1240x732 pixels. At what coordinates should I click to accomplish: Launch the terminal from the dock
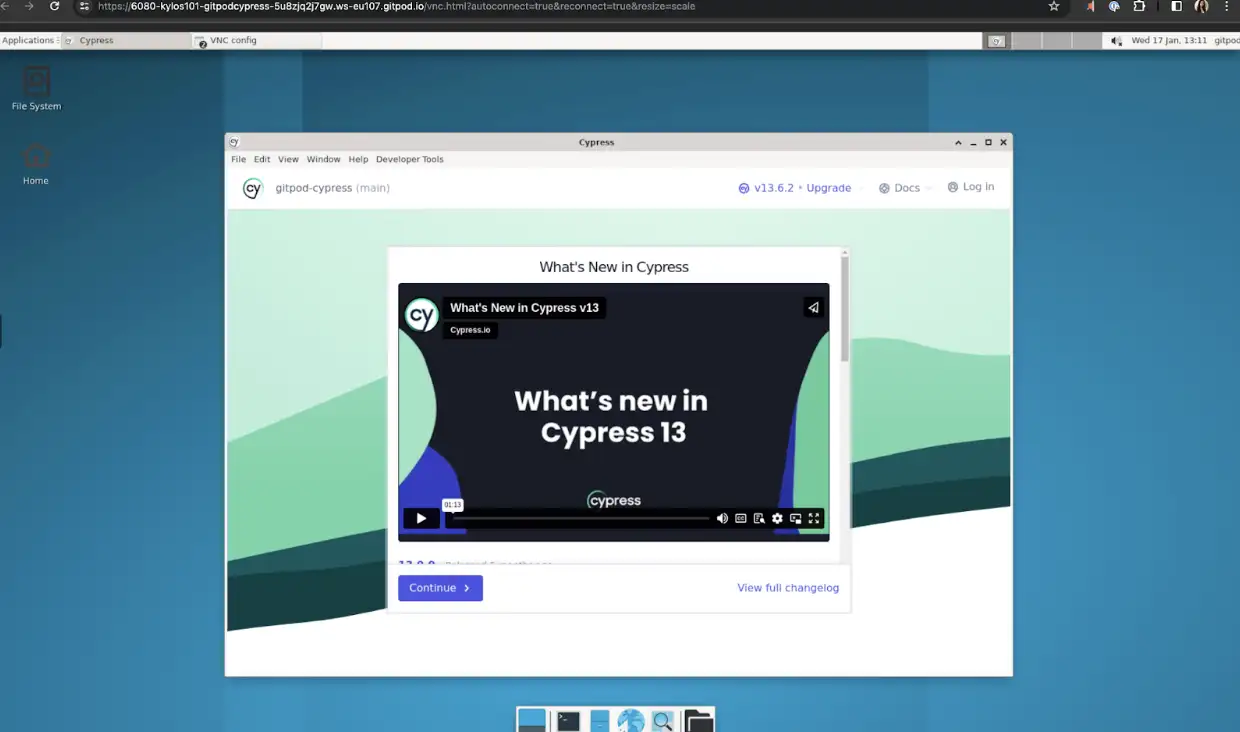click(x=568, y=720)
